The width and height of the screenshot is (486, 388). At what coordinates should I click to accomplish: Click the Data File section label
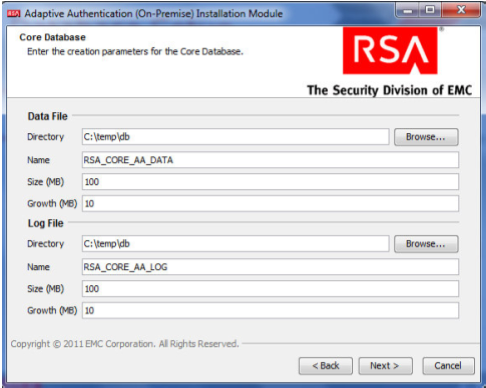(48, 116)
